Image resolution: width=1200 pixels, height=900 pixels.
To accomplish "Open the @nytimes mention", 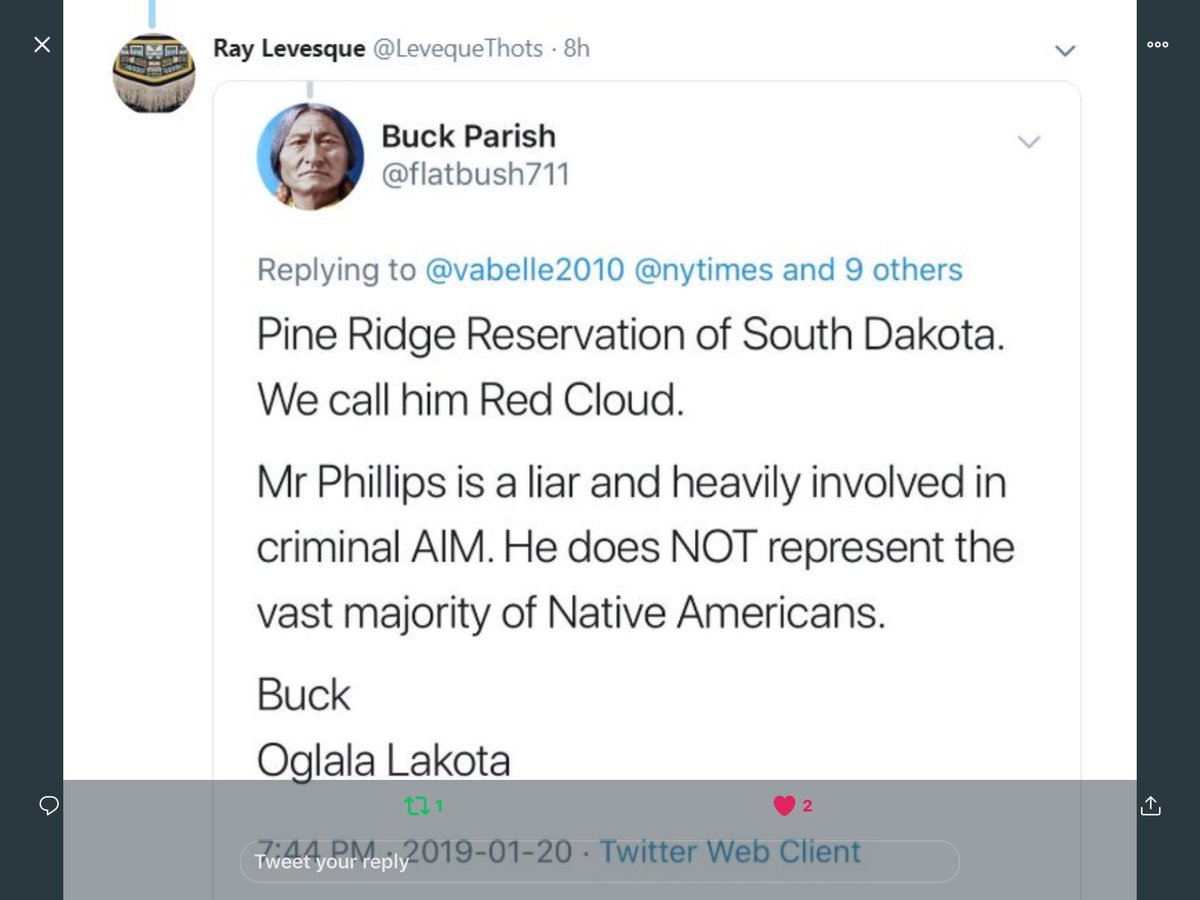I will click(704, 270).
